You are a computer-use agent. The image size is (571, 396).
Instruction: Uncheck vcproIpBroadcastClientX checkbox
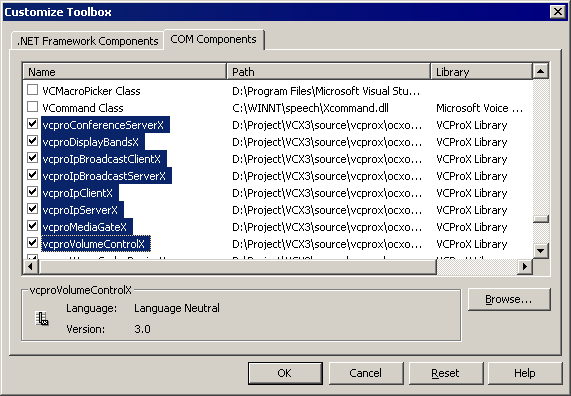tap(32, 158)
